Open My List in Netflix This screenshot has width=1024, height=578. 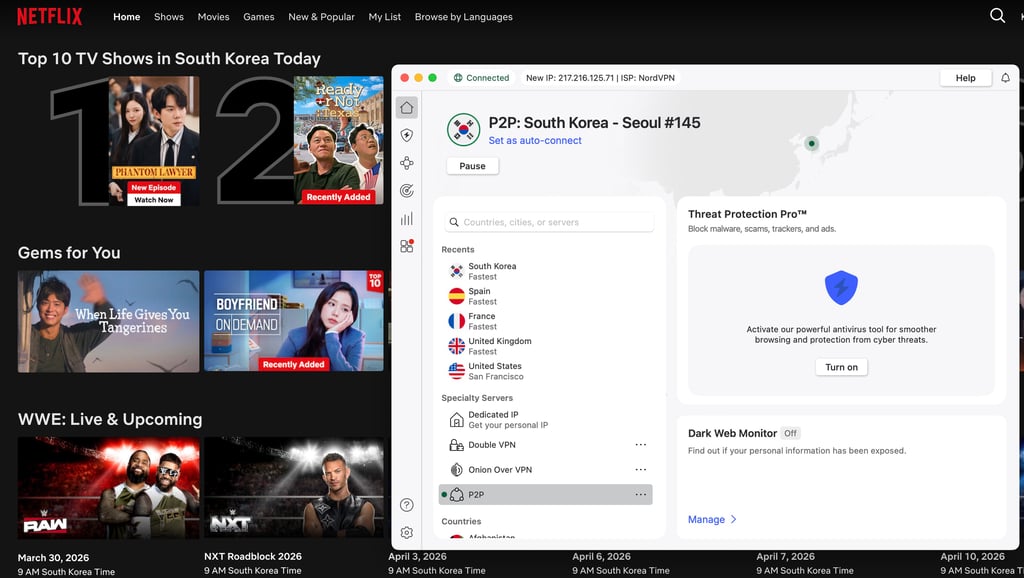(x=385, y=17)
